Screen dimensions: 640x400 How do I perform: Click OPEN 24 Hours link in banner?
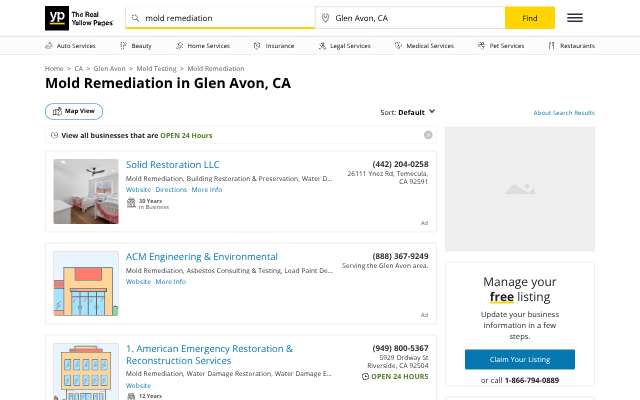click(187, 136)
